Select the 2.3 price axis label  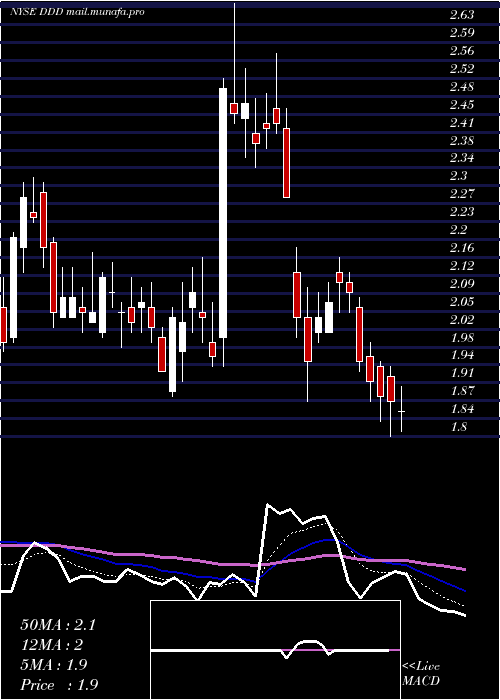(x=458, y=176)
